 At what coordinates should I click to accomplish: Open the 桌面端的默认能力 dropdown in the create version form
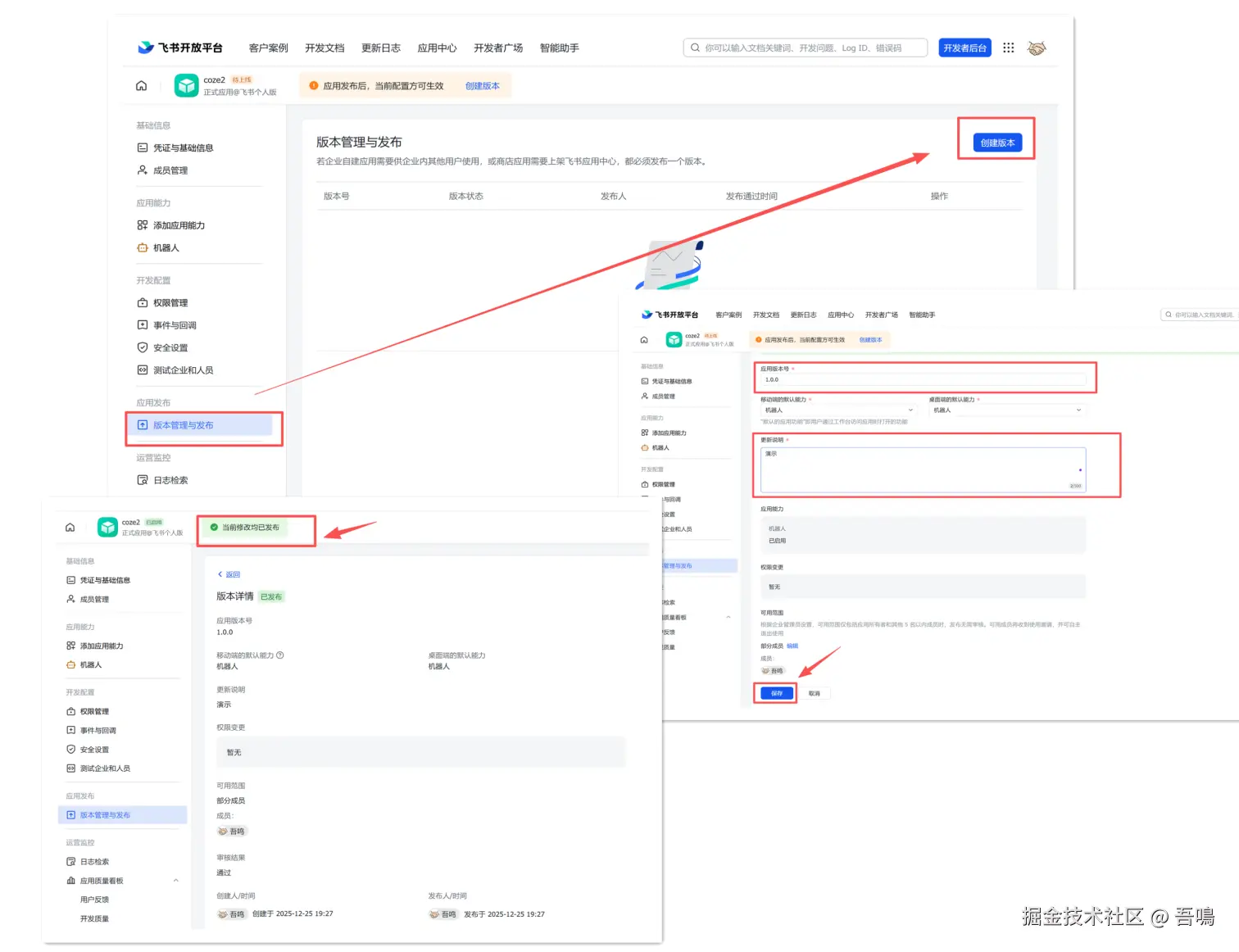click(1006, 410)
